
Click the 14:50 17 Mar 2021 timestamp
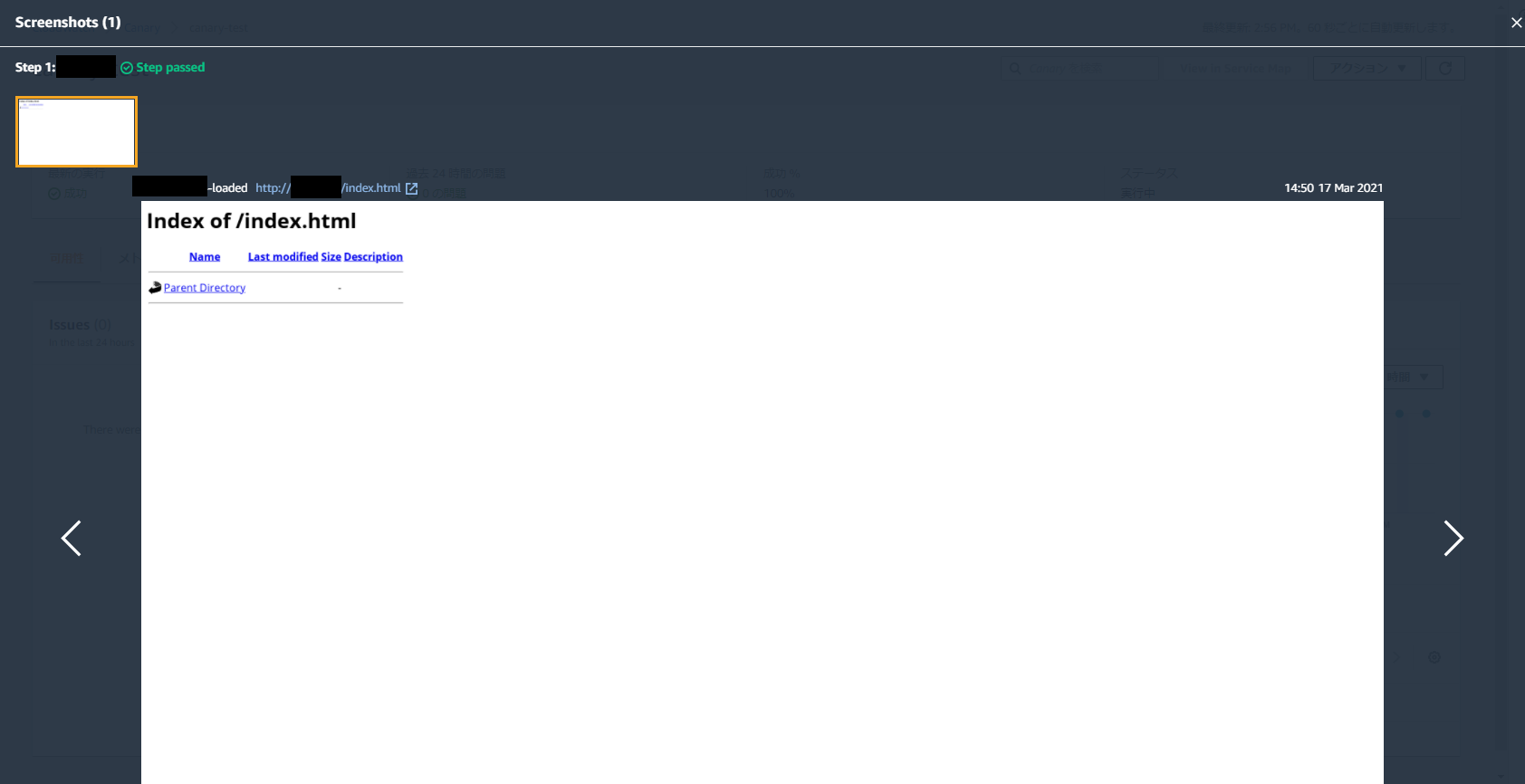tap(1333, 188)
